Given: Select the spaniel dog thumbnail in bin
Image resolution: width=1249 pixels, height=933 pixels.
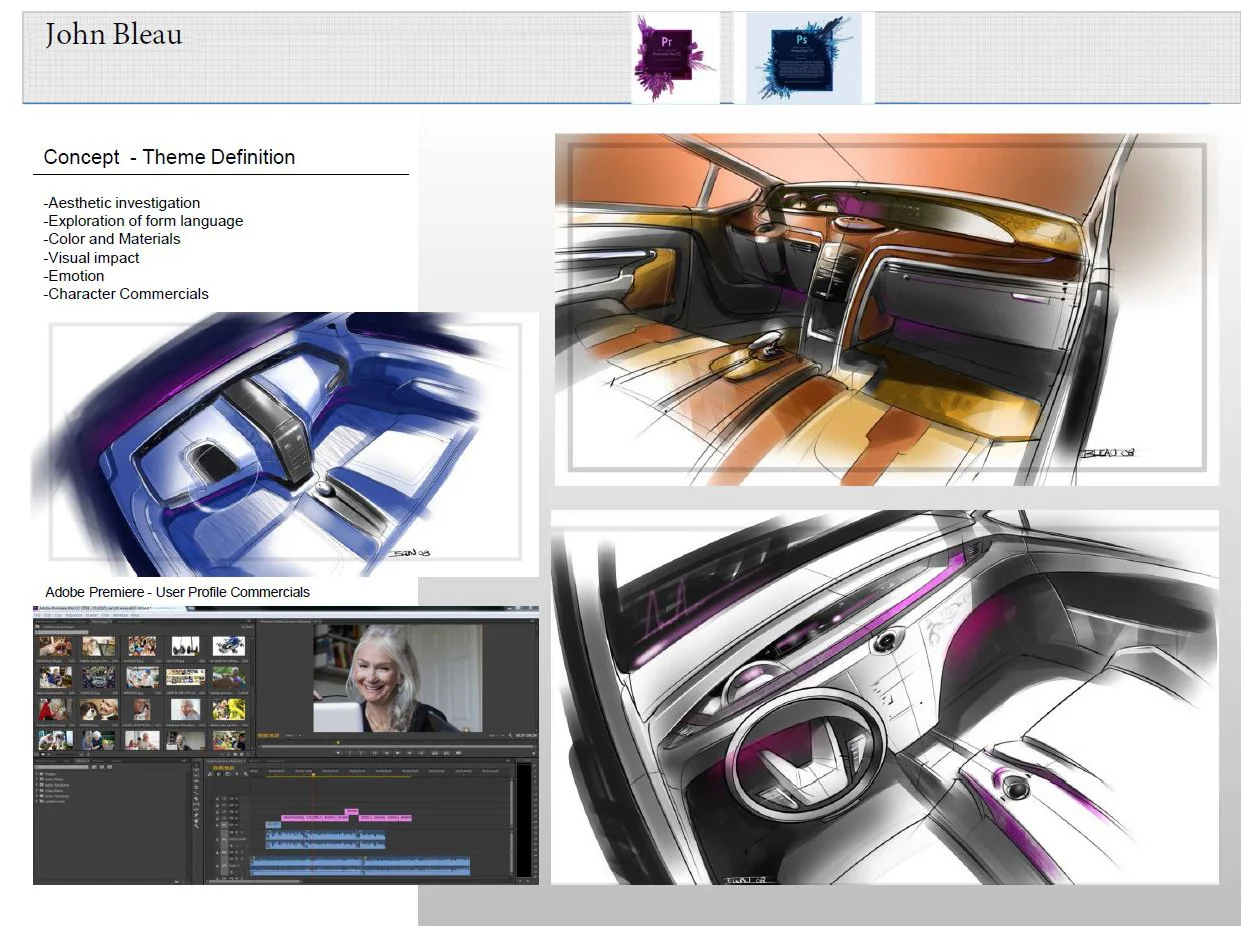Looking at the screenshot, I should (99, 709).
